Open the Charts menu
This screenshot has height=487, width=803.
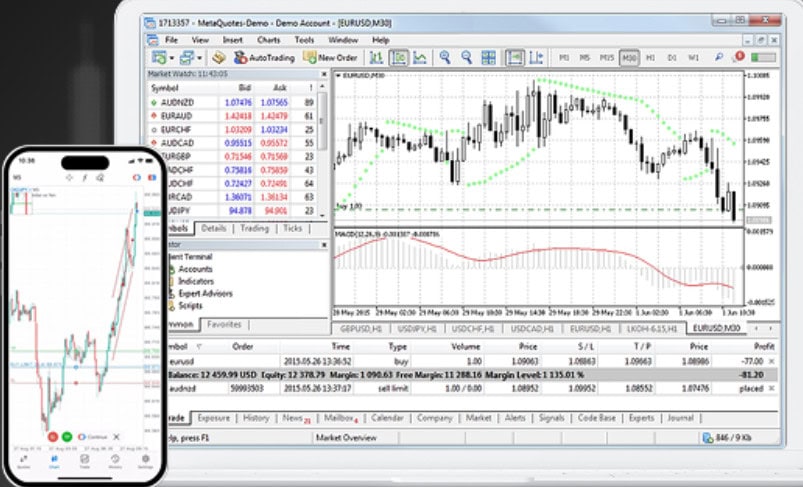tap(269, 40)
